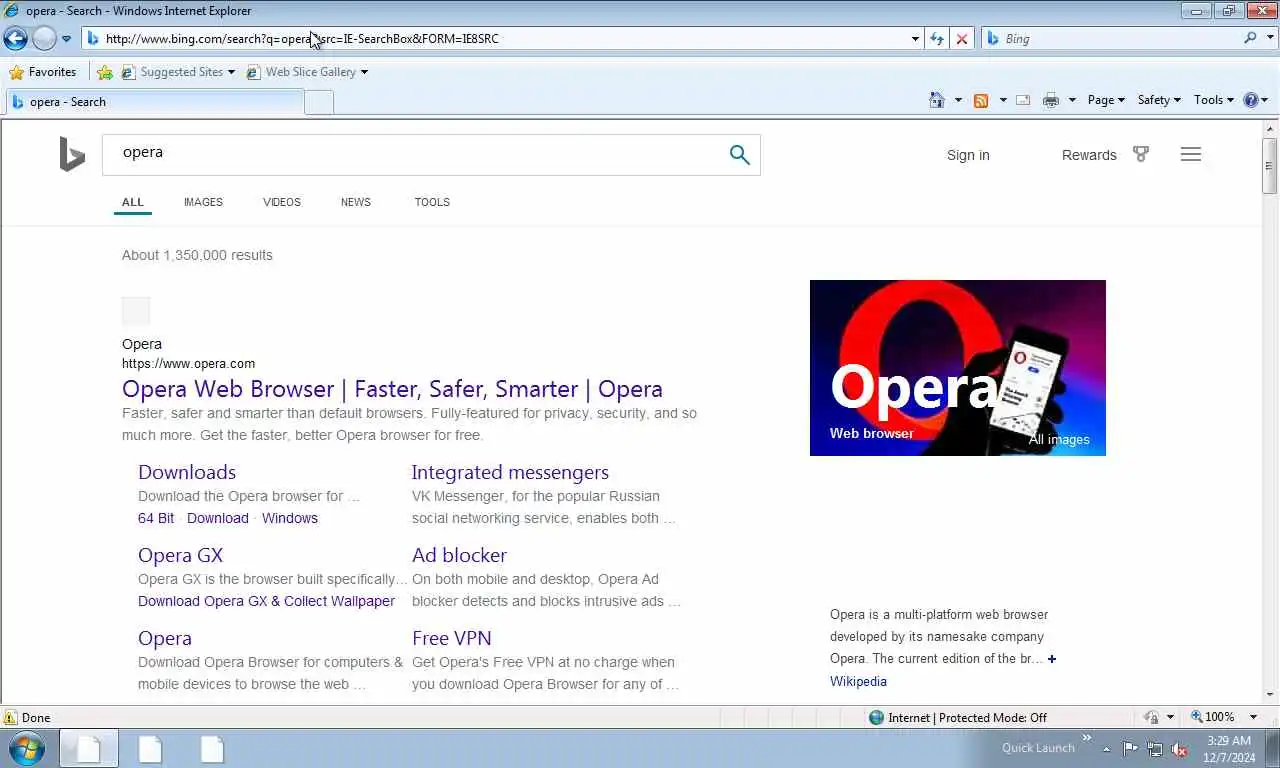This screenshot has width=1280, height=768.
Task: Select the ALL results tab
Action: point(133,202)
